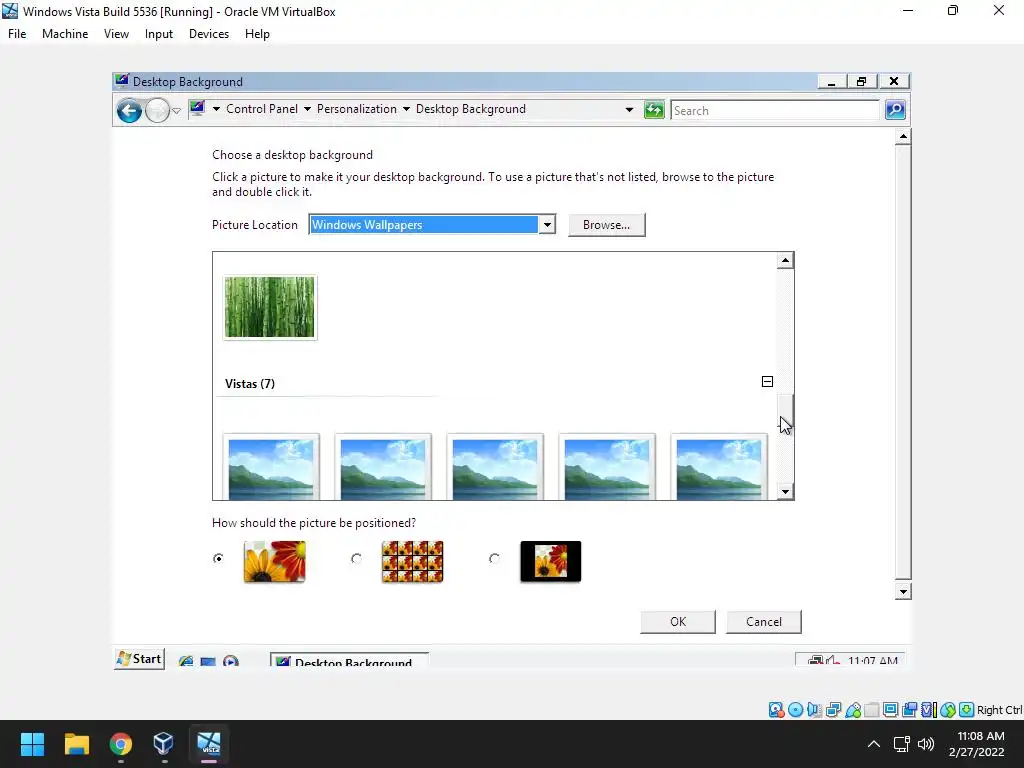
Task: Refresh the Desktop Background page
Action: point(654,110)
